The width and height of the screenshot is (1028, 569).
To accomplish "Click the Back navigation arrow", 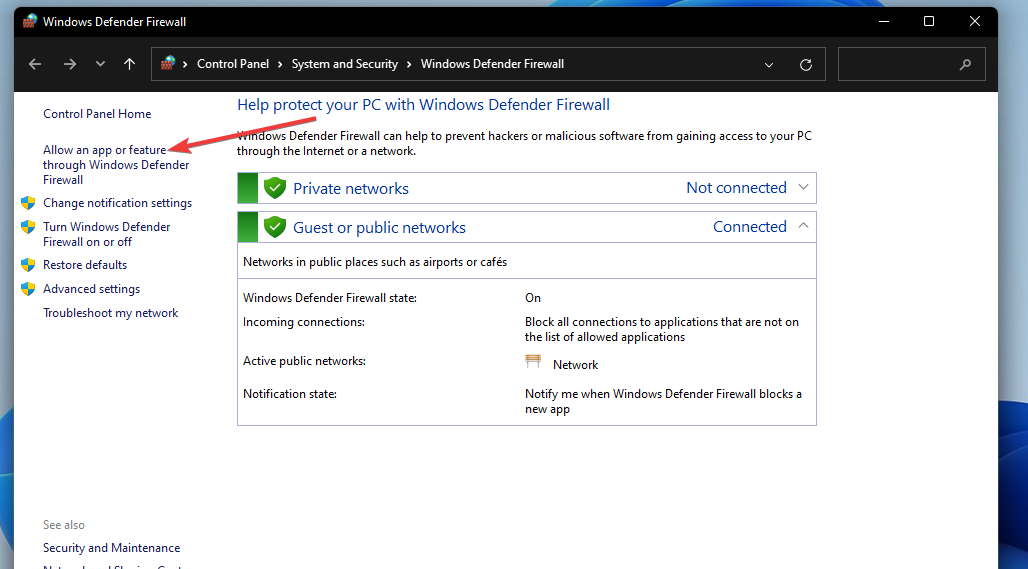I will [x=35, y=64].
